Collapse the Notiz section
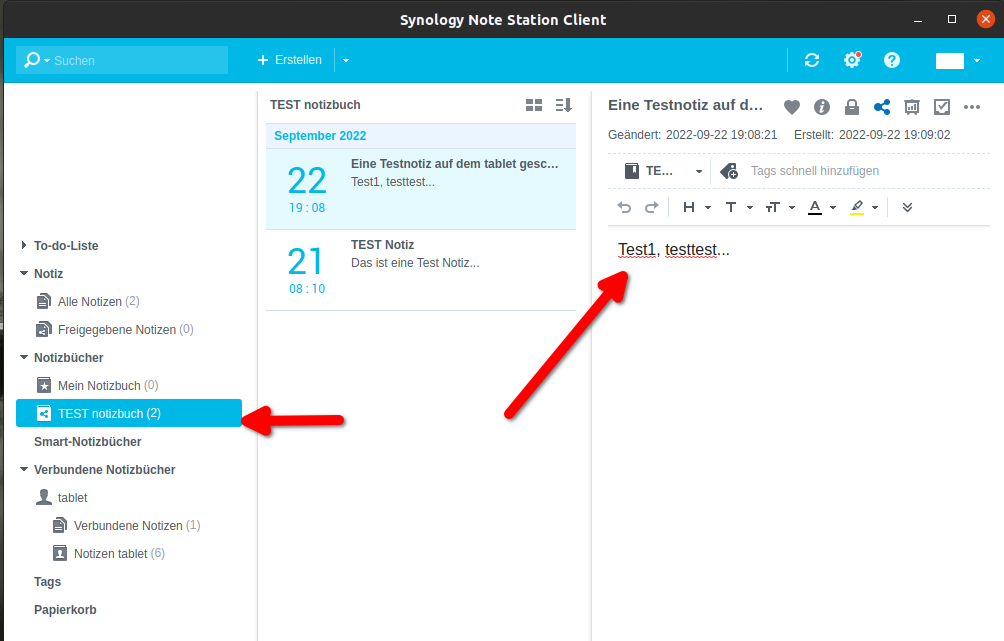1004x641 pixels. click(x=24, y=273)
